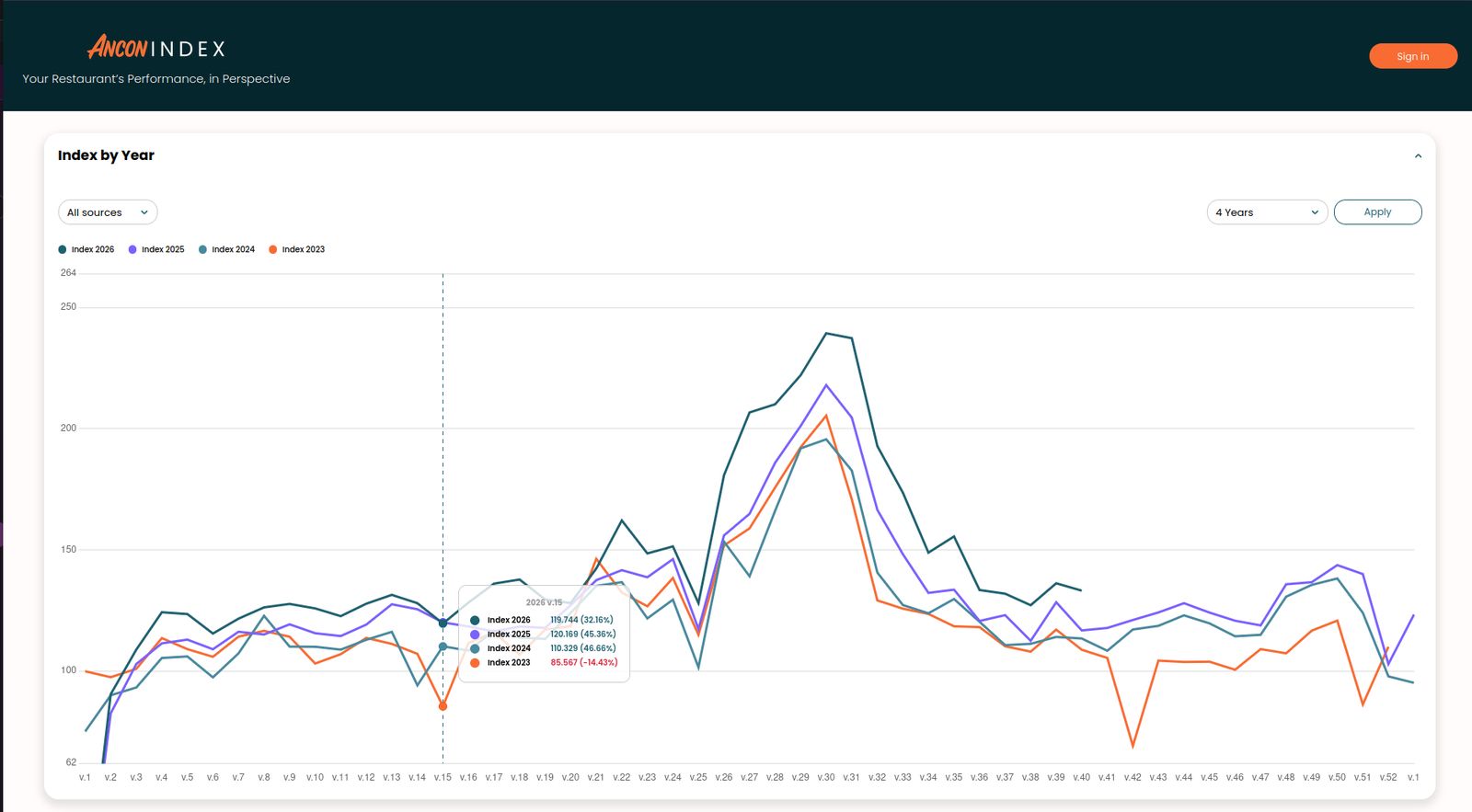Screen dimensions: 1472x812
Task: Click the v.47 week label on axis
Action: tap(1260, 777)
